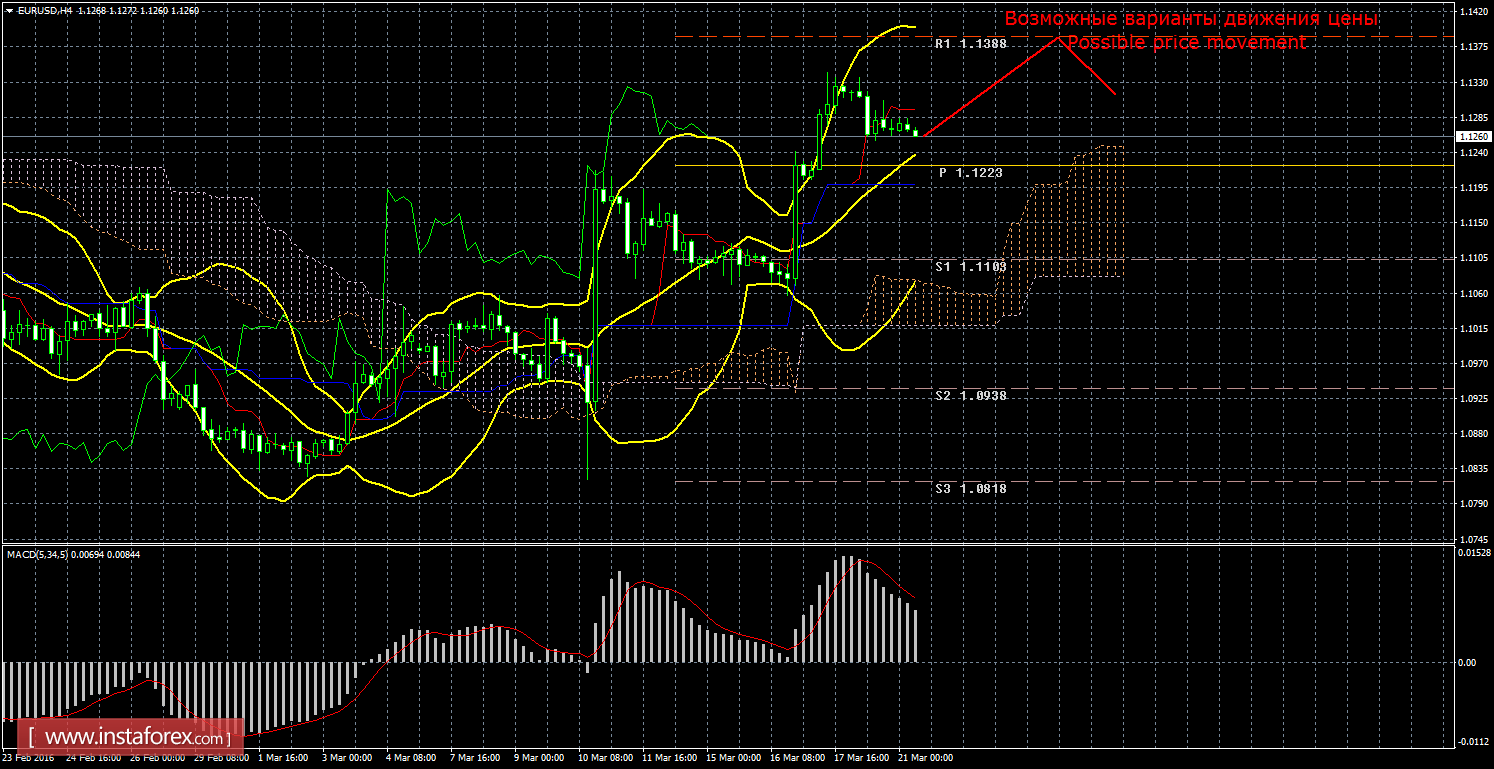
Task: Click the S2 1.0938 support label
Action: click(x=971, y=396)
